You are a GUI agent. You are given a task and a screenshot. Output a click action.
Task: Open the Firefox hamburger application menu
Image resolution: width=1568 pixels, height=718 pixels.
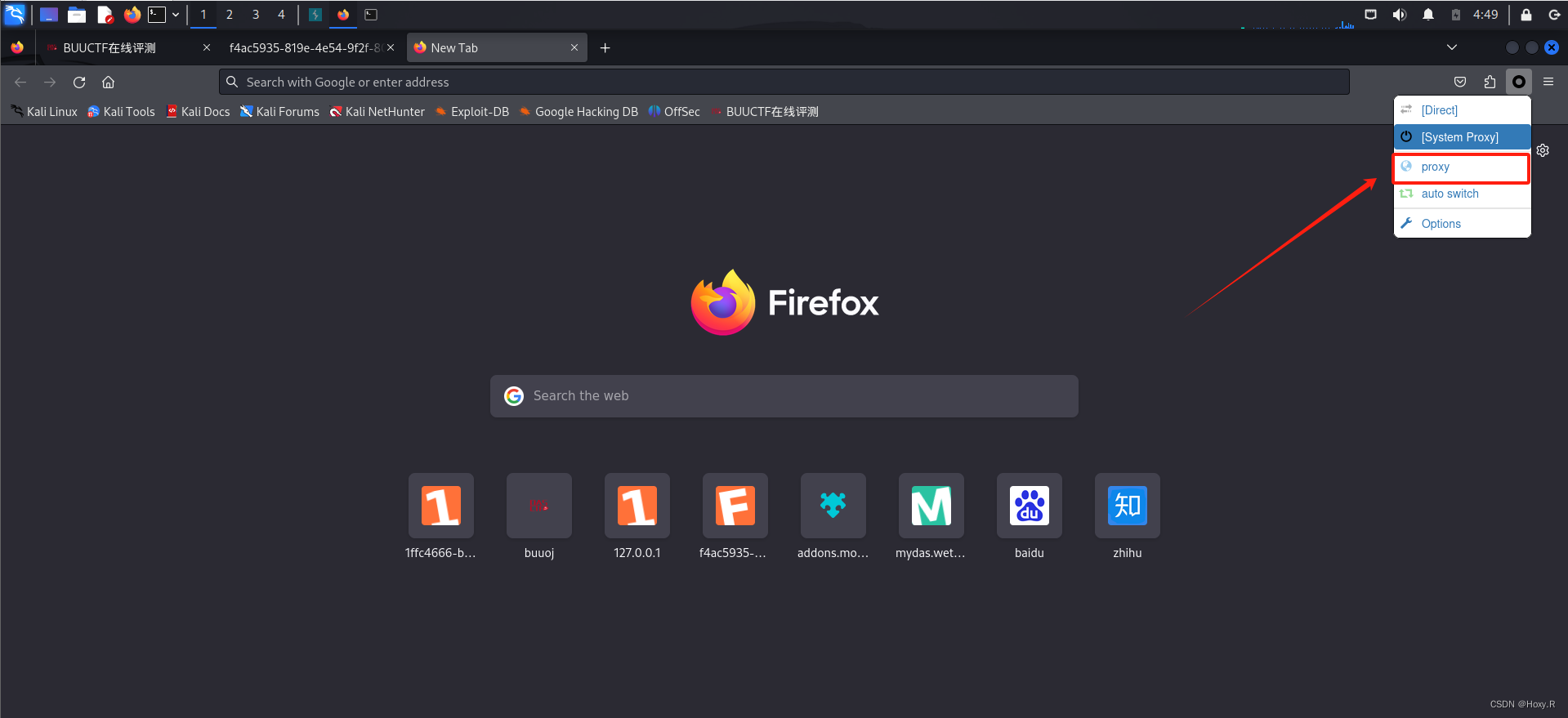(1548, 82)
